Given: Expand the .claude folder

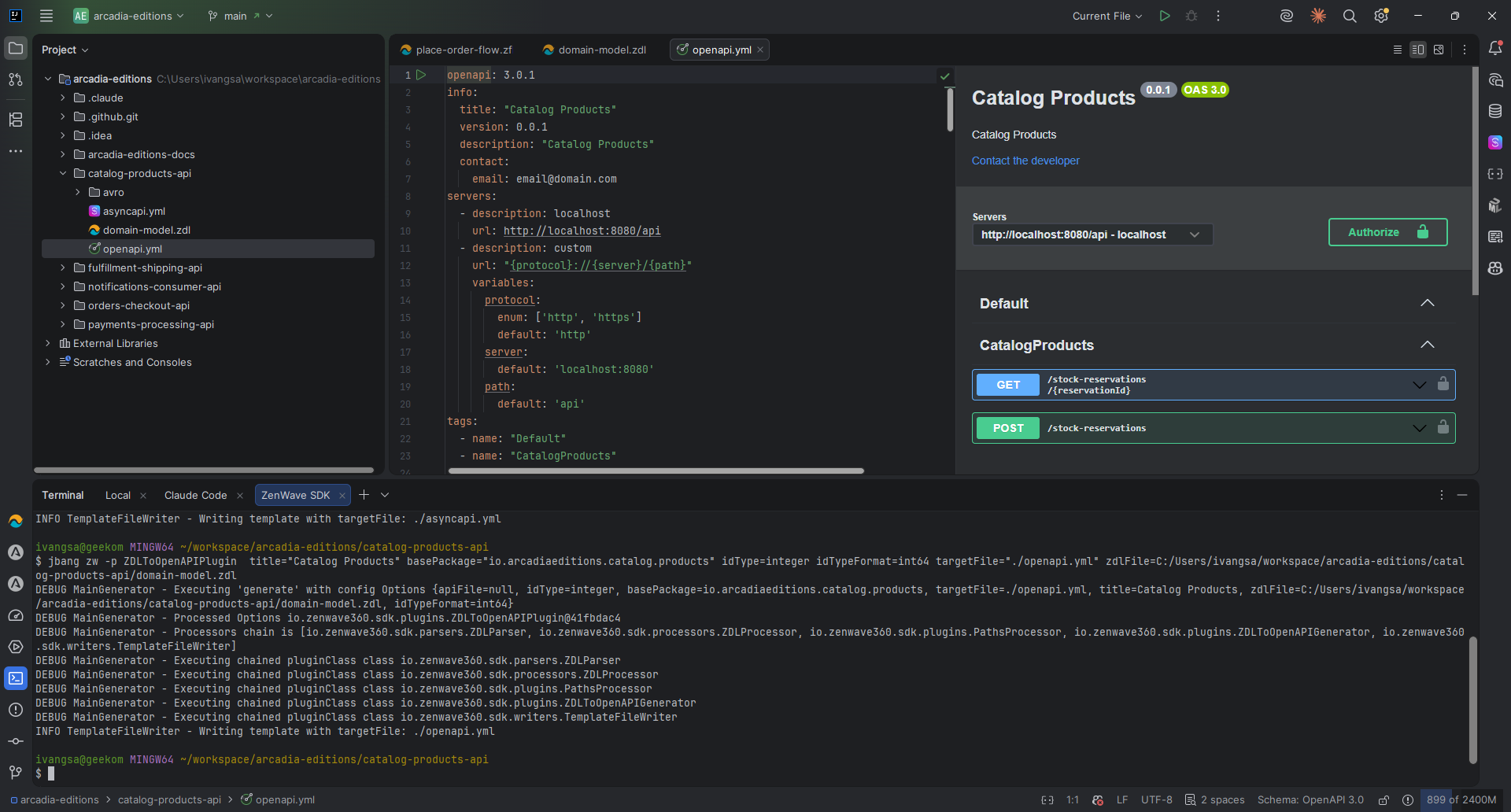Looking at the screenshot, I should [63, 98].
